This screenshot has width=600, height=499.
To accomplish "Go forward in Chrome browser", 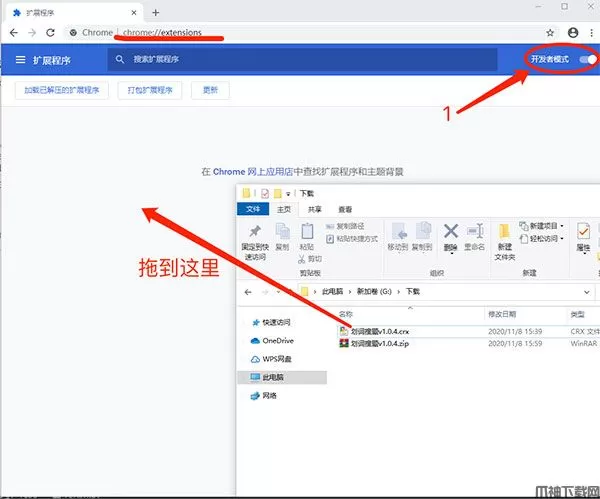I will pyautogui.click(x=32, y=33).
